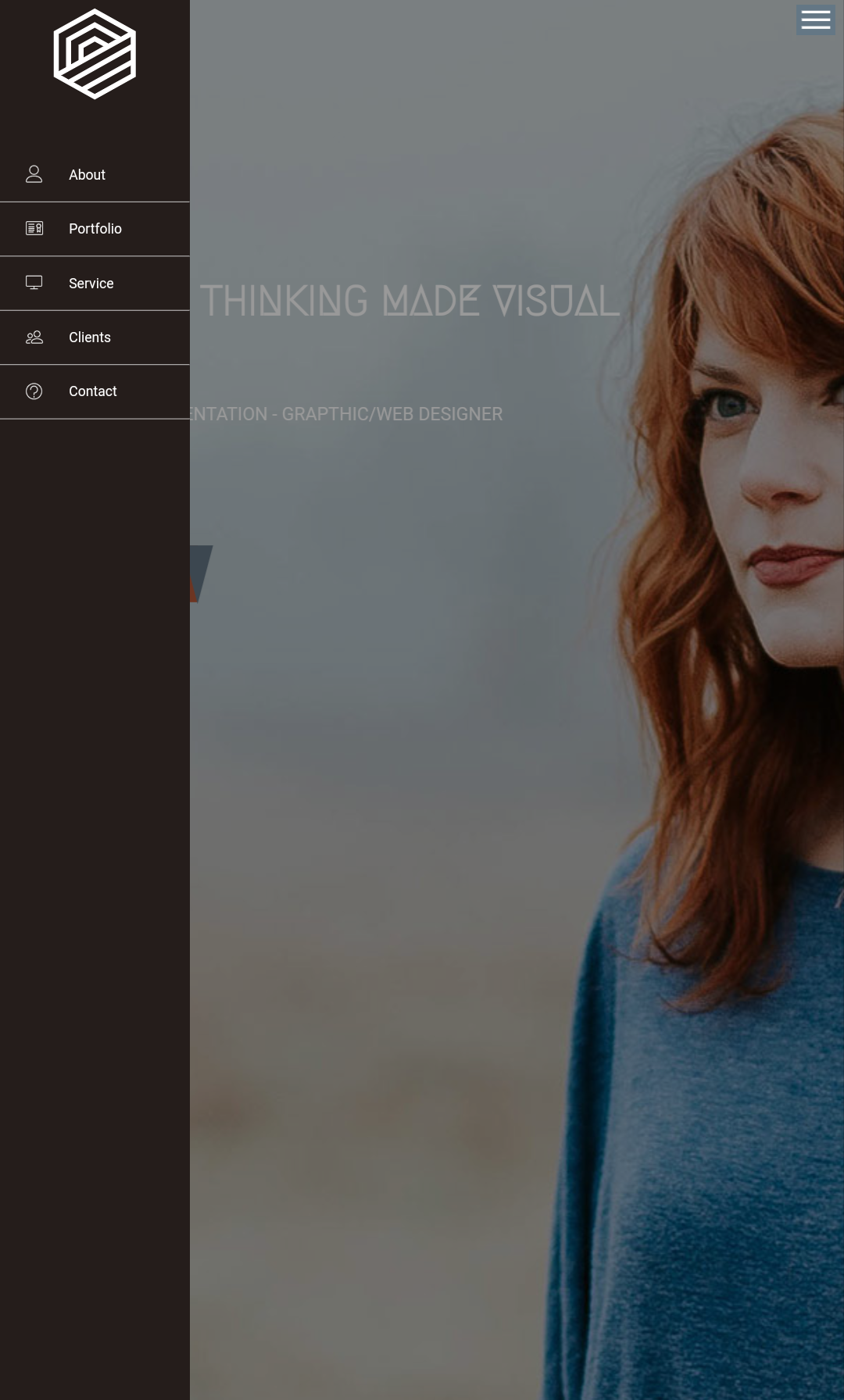Click the empty dark sidebar area below Contact

pos(95,859)
